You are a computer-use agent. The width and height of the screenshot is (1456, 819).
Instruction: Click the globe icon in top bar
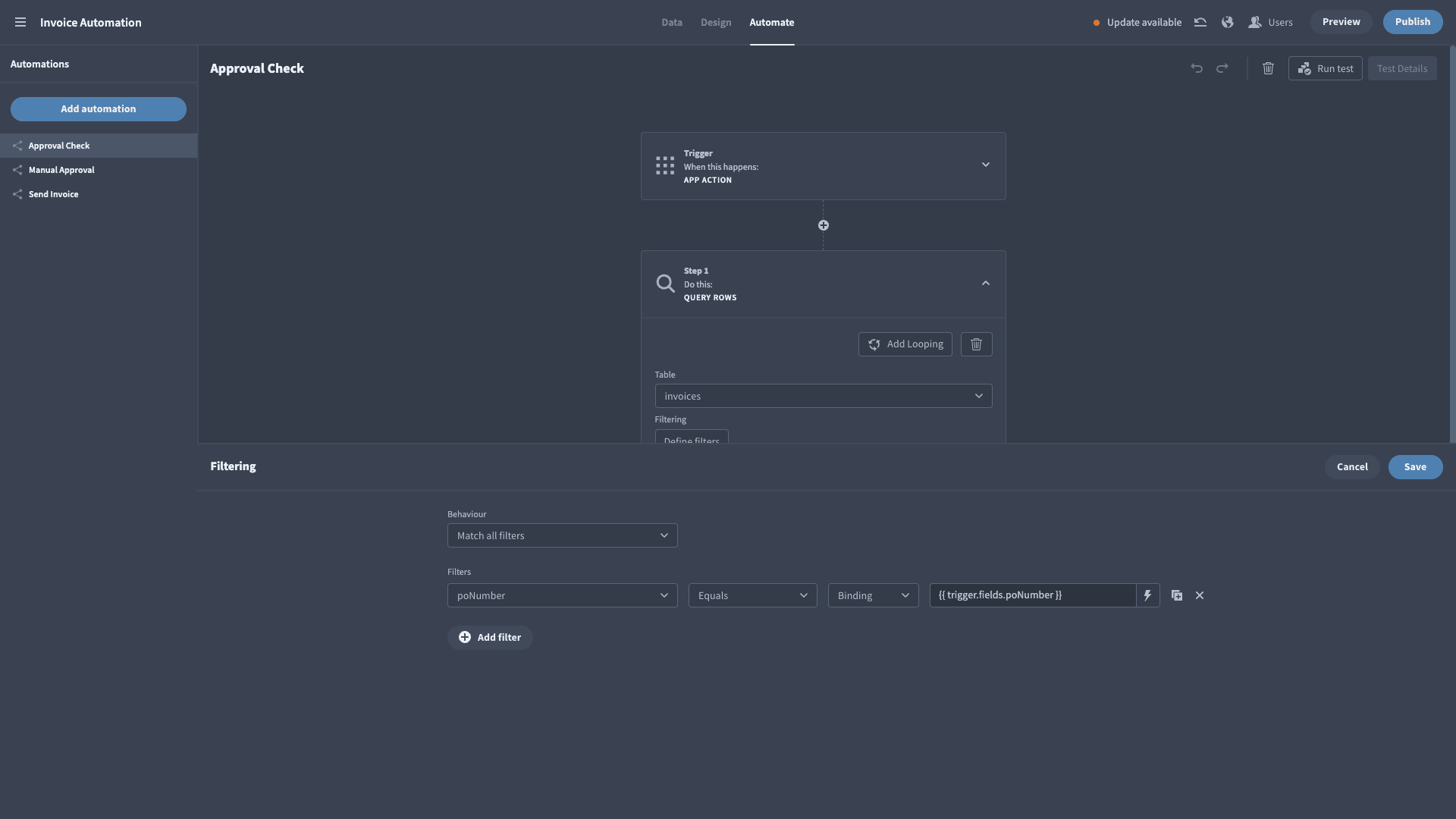[1227, 22]
